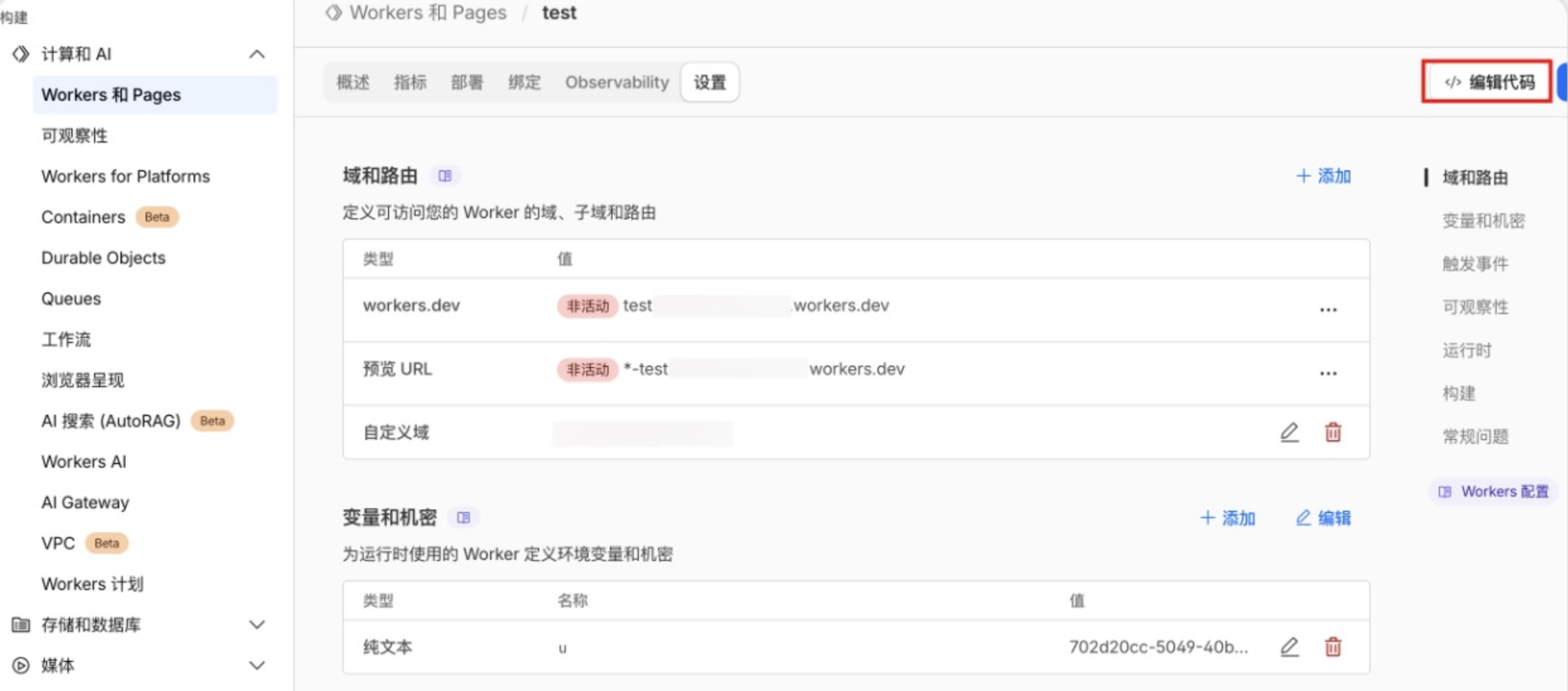Screen dimensions: 1568x691
Task: Click the 计算和 AI section icon
Action: pos(21,54)
